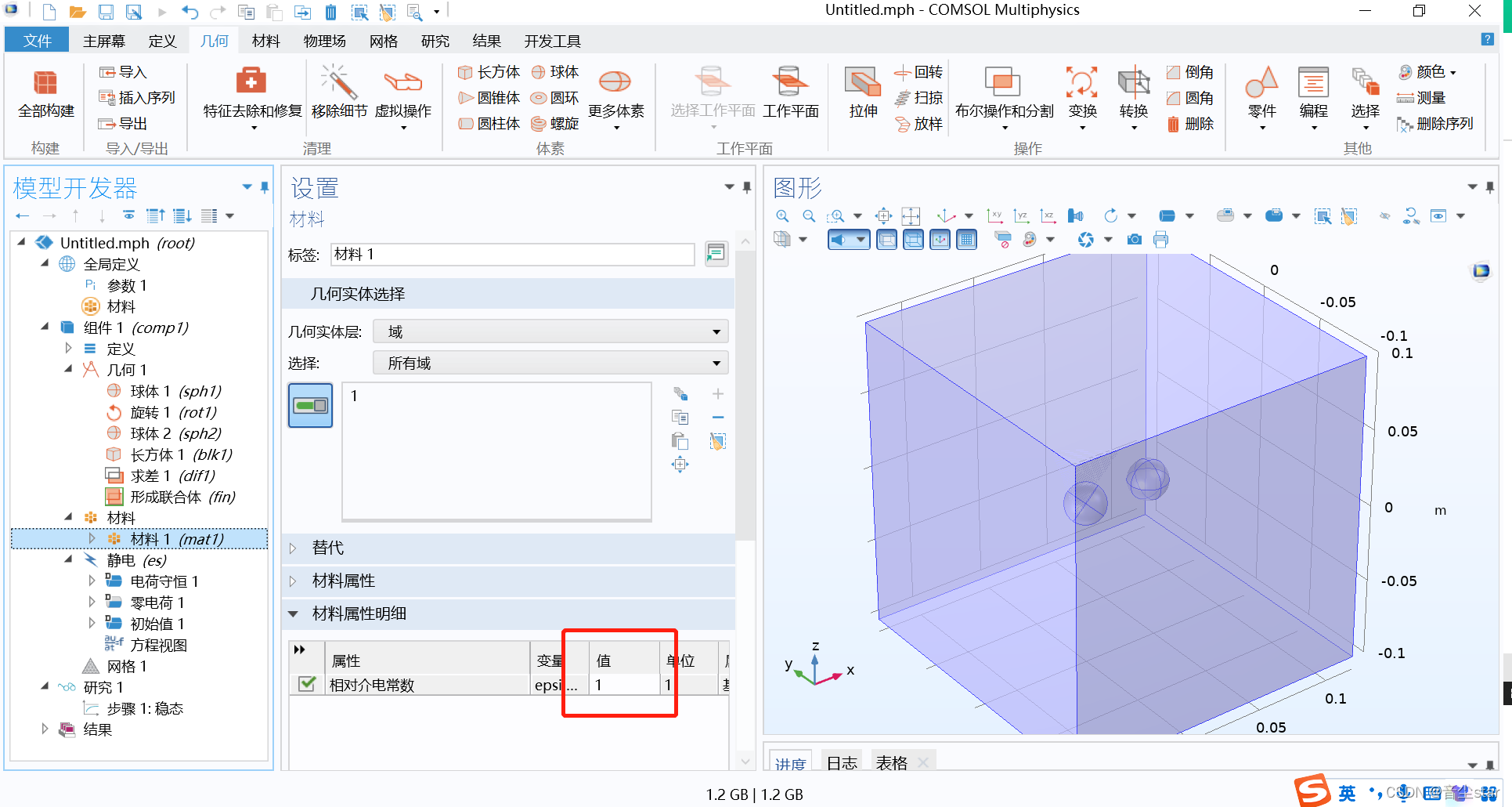Apply Chamfer (倒角) operation

pyautogui.click(x=1189, y=72)
